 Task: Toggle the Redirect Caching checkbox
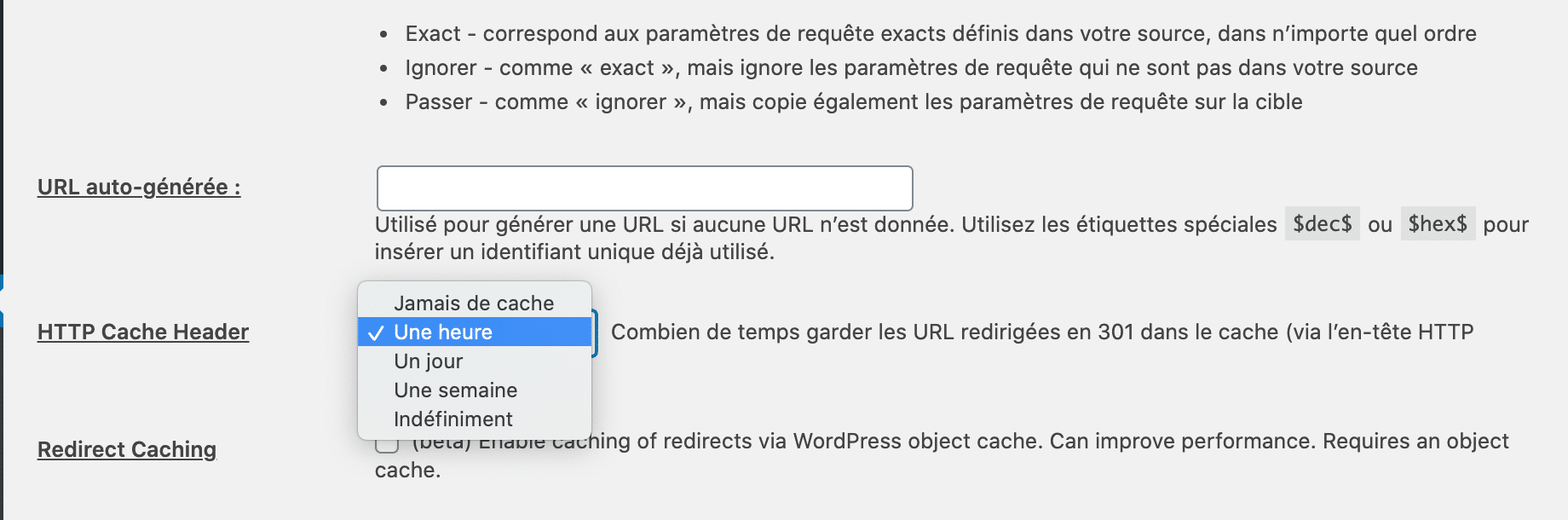pyautogui.click(x=387, y=445)
